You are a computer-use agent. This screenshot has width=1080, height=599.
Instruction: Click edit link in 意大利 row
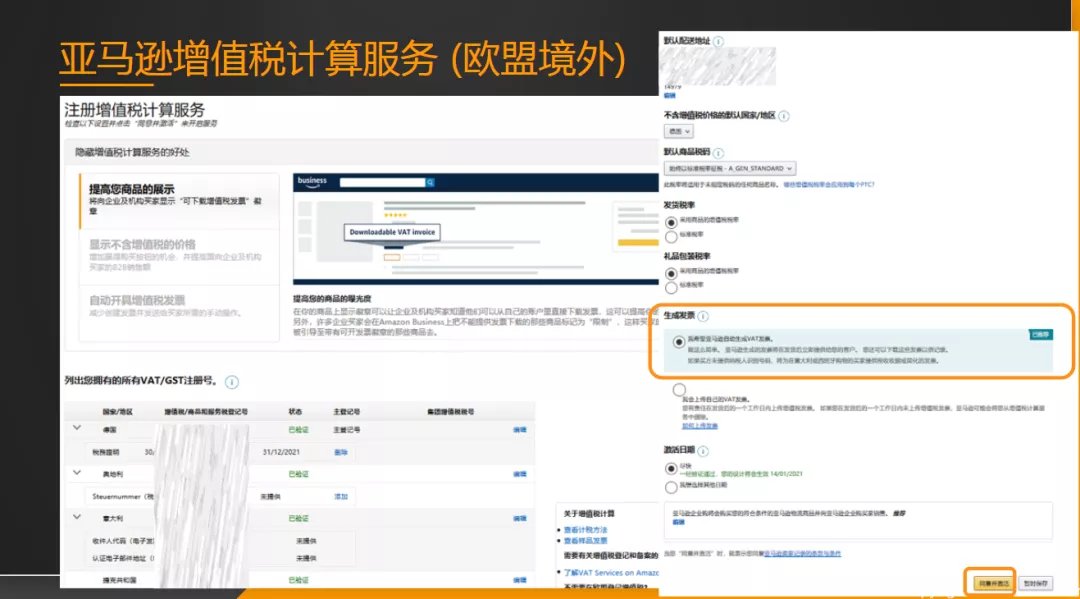click(520, 518)
